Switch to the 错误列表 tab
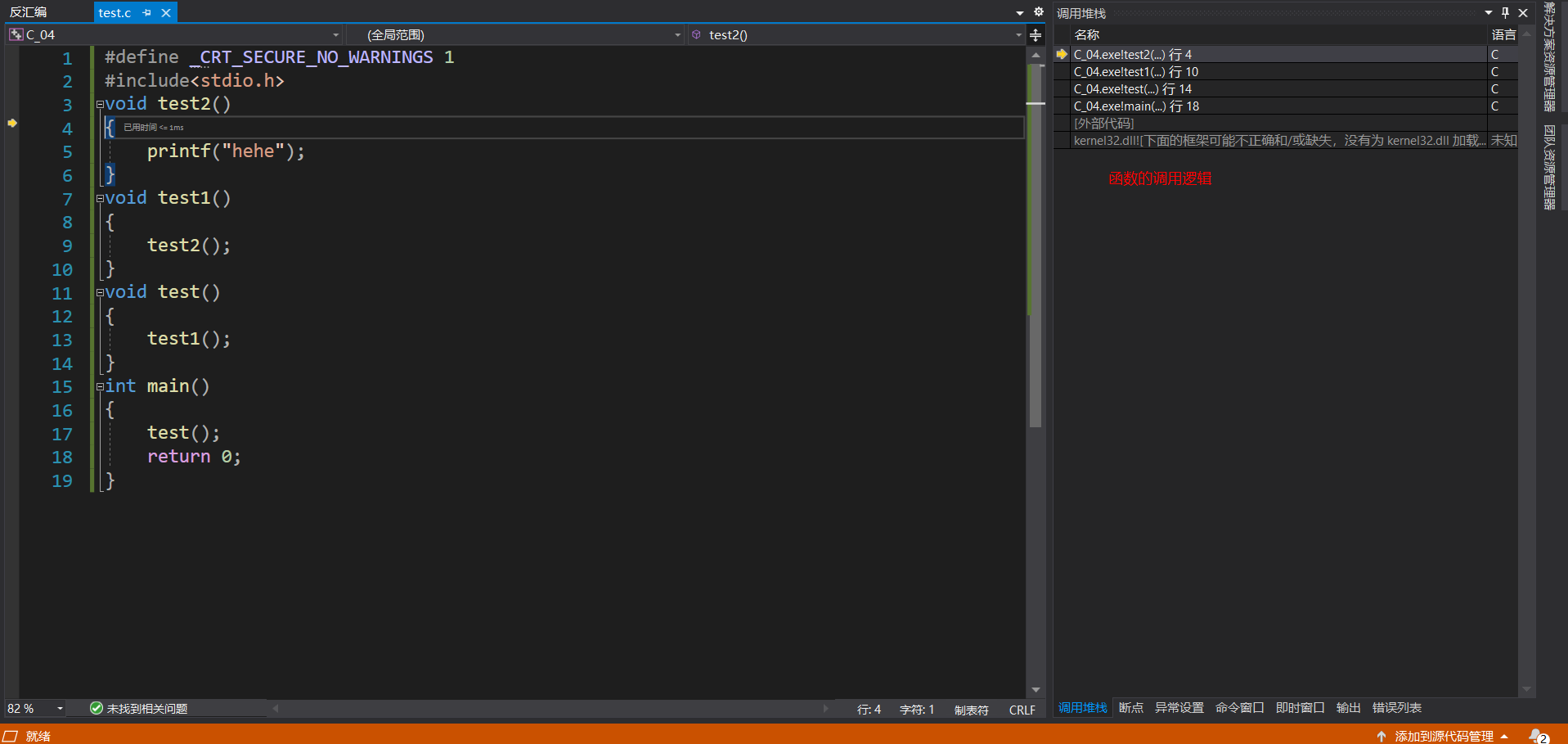This screenshot has width=1568, height=744. (1397, 708)
